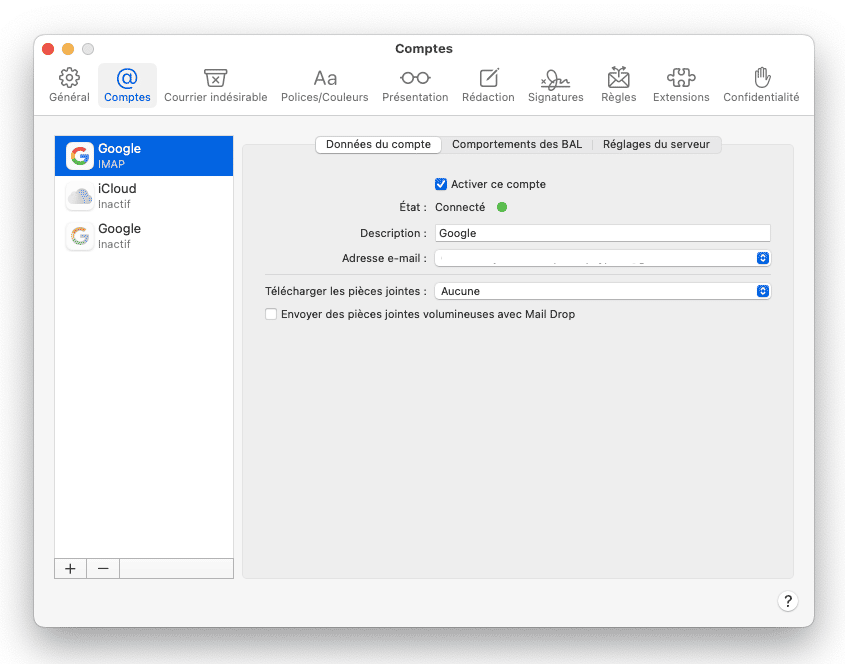Open Extensions puzzle piece icon
Image resolution: width=845 pixels, height=664 pixels.
(681, 78)
